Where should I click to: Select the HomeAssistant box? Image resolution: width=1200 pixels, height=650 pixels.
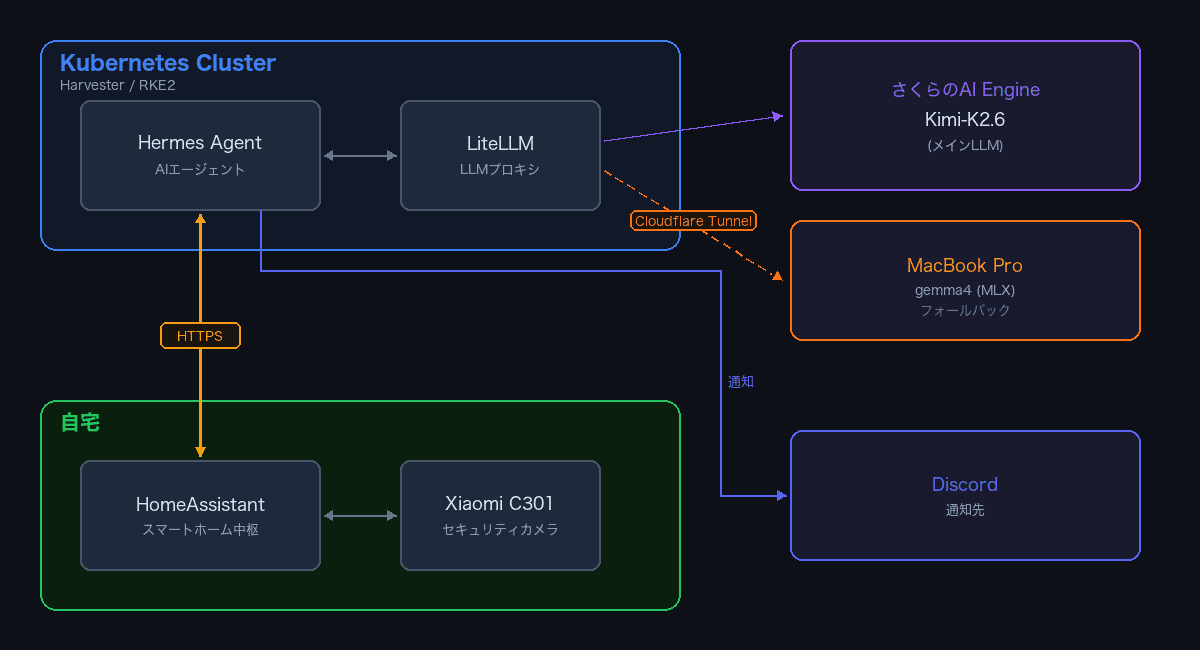[x=200, y=515]
